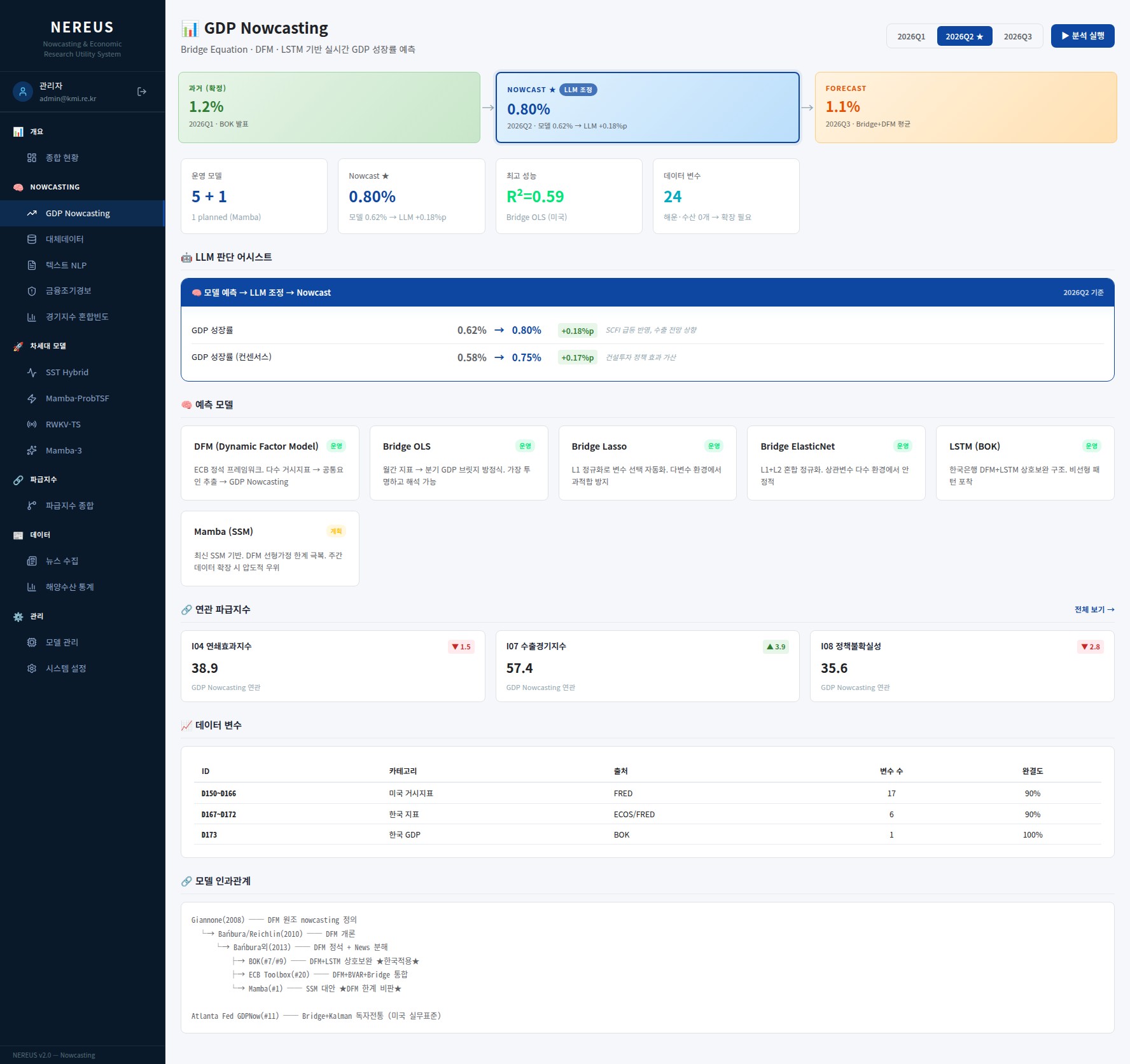Open SST Hybrid pulse icon item
The image size is (1130, 1064).
(32, 373)
